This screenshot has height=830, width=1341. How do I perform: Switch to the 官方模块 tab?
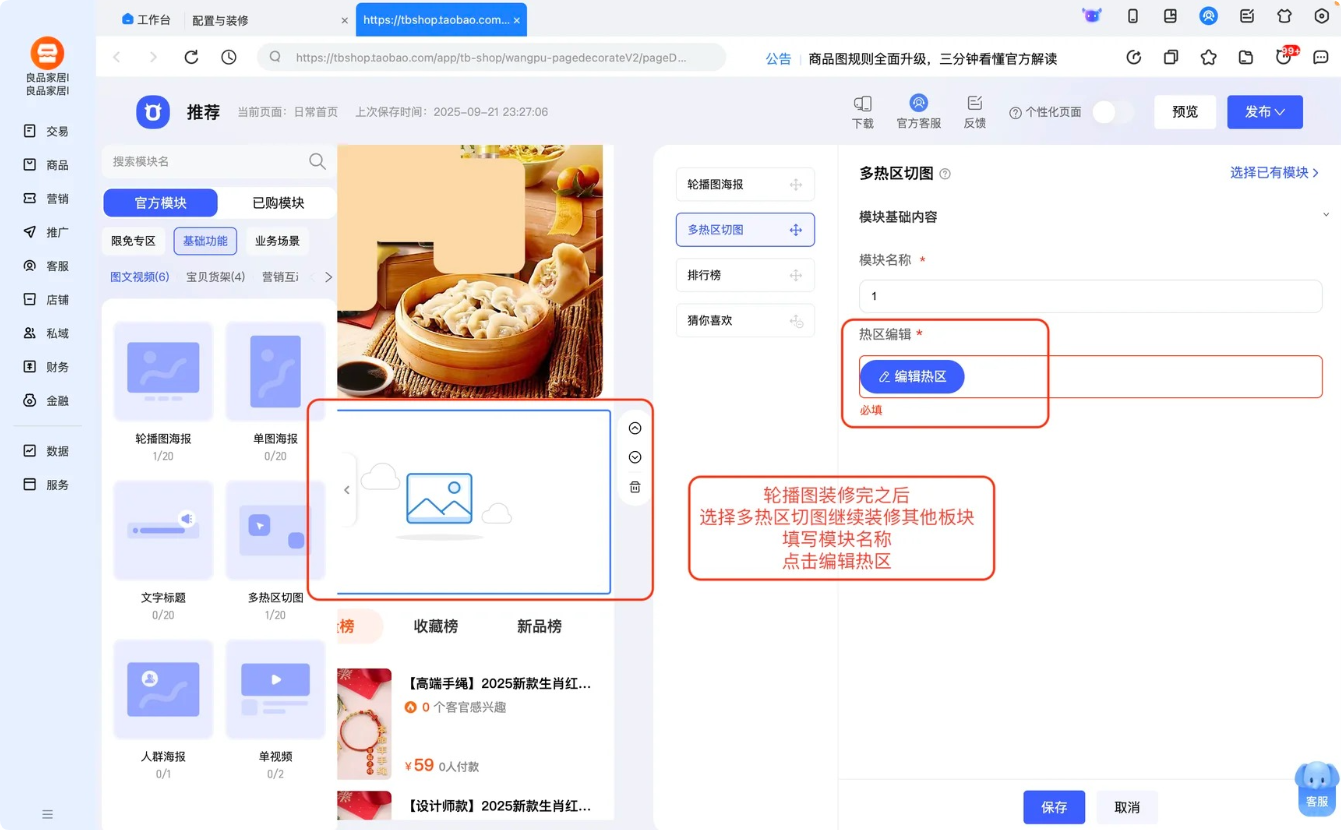point(160,203)
